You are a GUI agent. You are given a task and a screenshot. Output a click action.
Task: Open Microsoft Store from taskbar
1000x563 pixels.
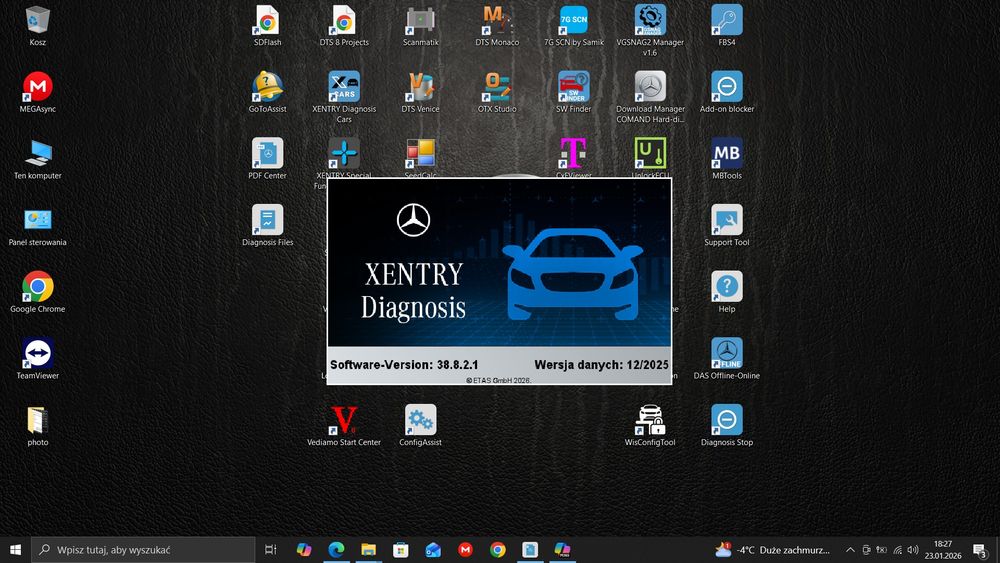click(x=401, y=550)
